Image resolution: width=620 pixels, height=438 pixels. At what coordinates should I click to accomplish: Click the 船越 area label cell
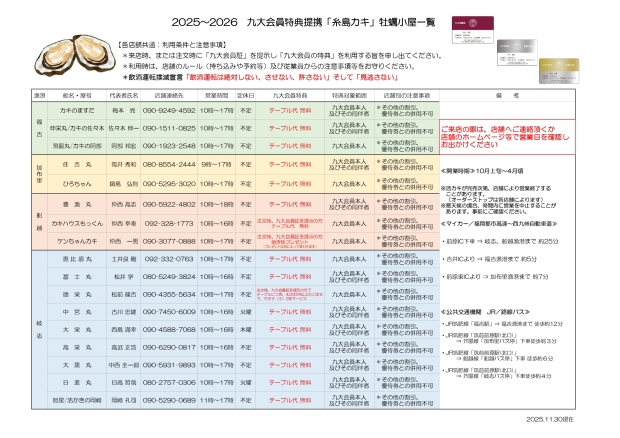click(40, 222)
